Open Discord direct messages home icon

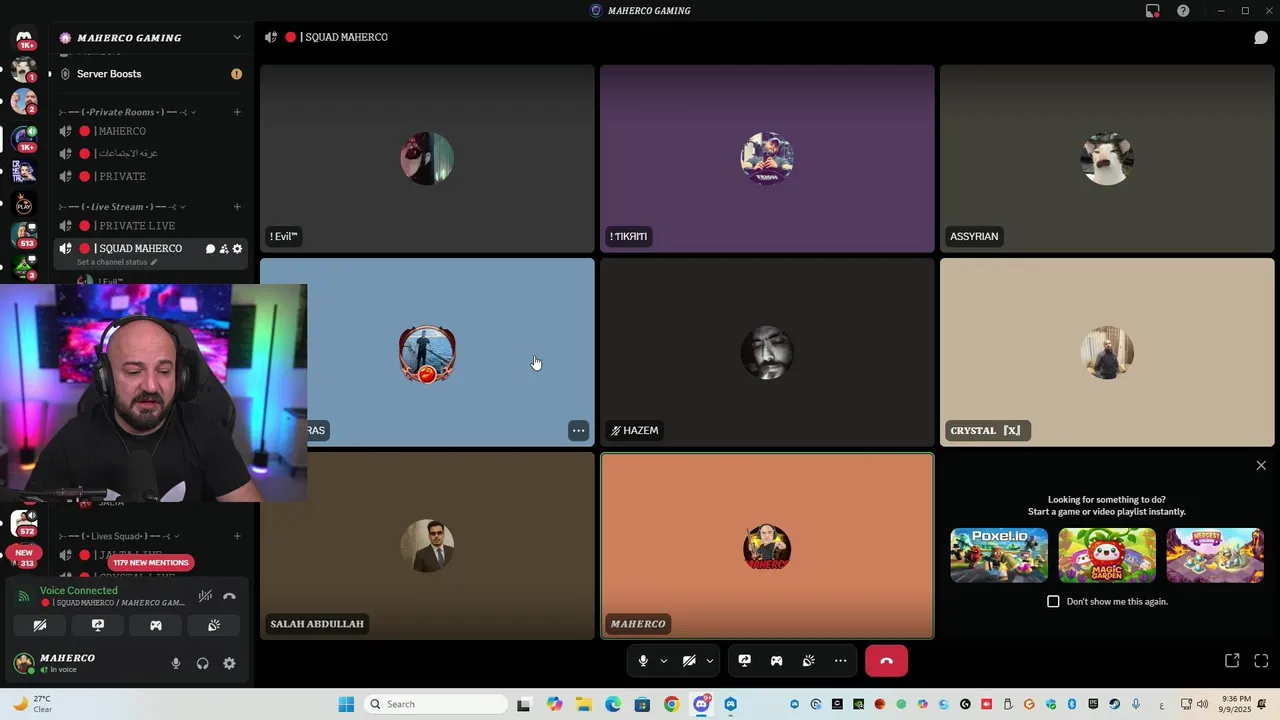pos(24,38)
